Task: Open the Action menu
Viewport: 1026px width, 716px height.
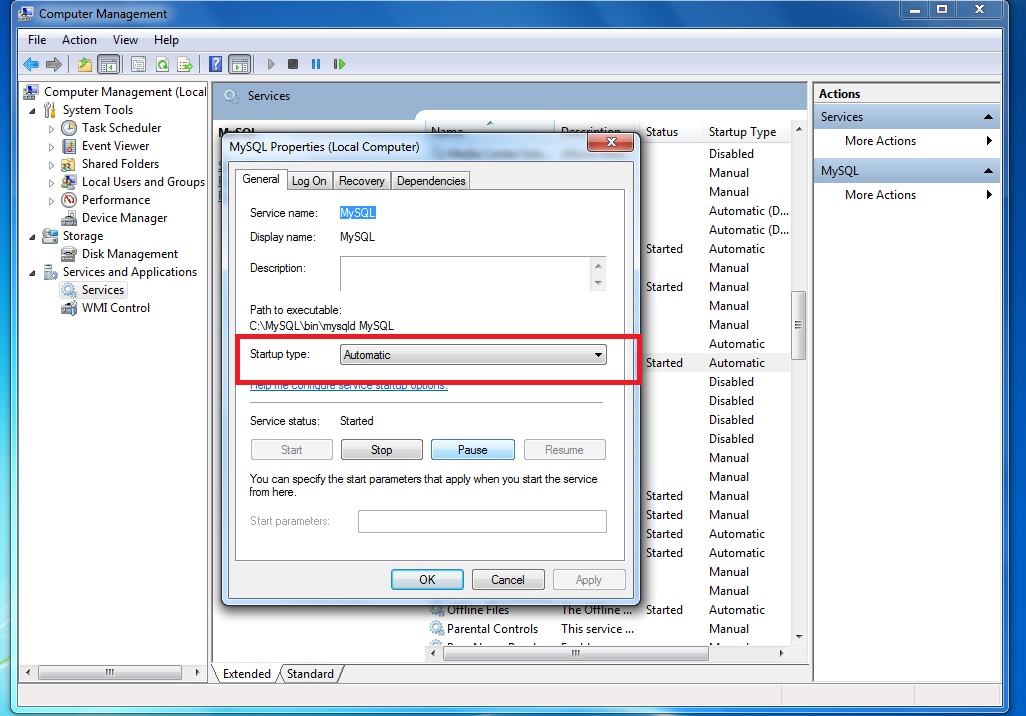Action: pos(79,40)
